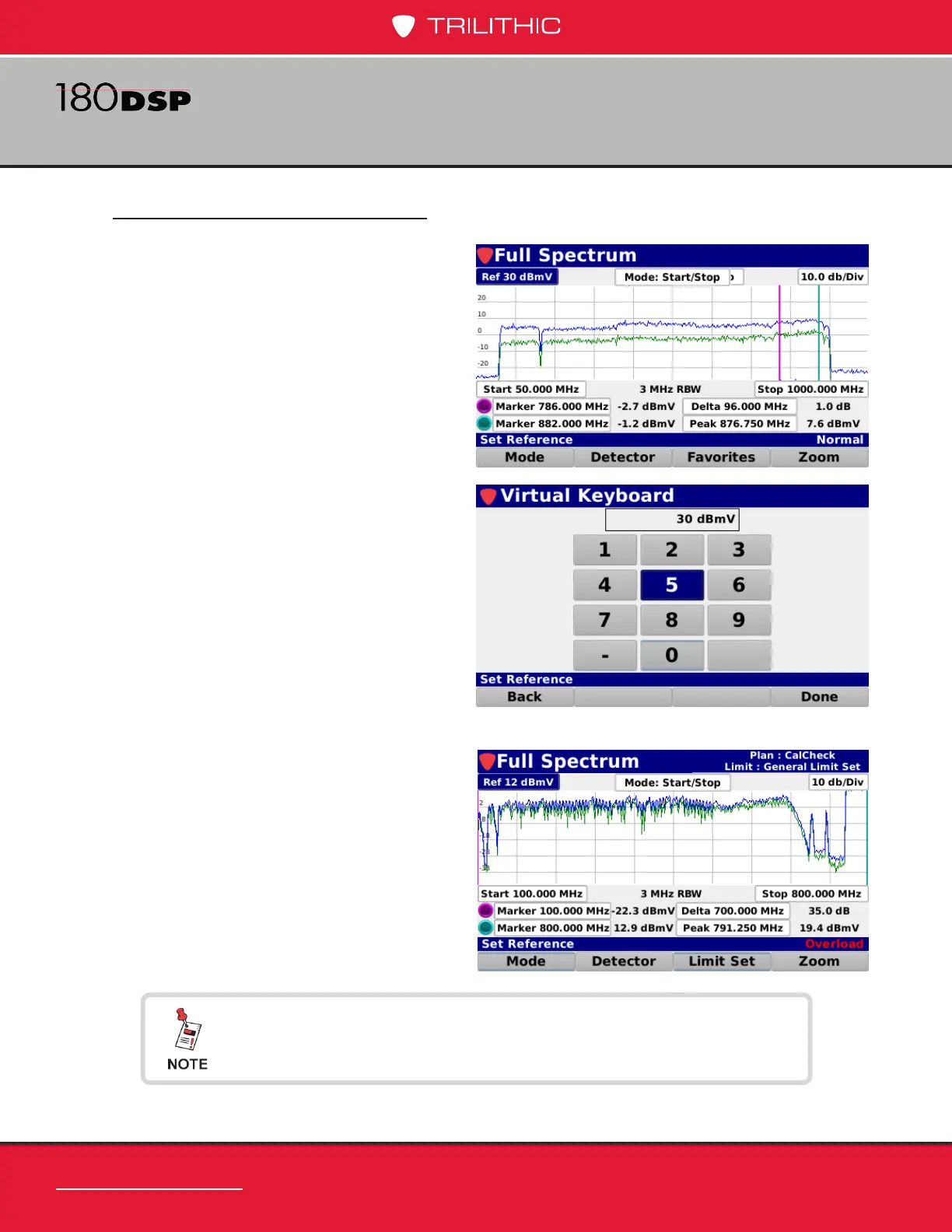952x1232 pixels.
Task: Click the 7.6 dBmV peak value
Action: click(833, 424)
